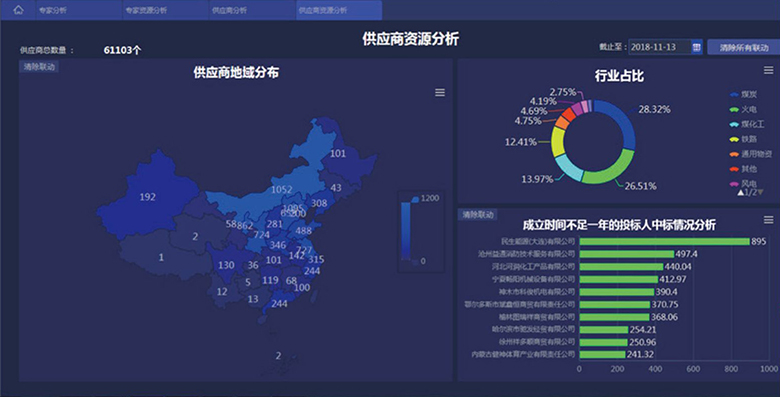Toggle the 煤化工 legend marker

coord(734,124)
